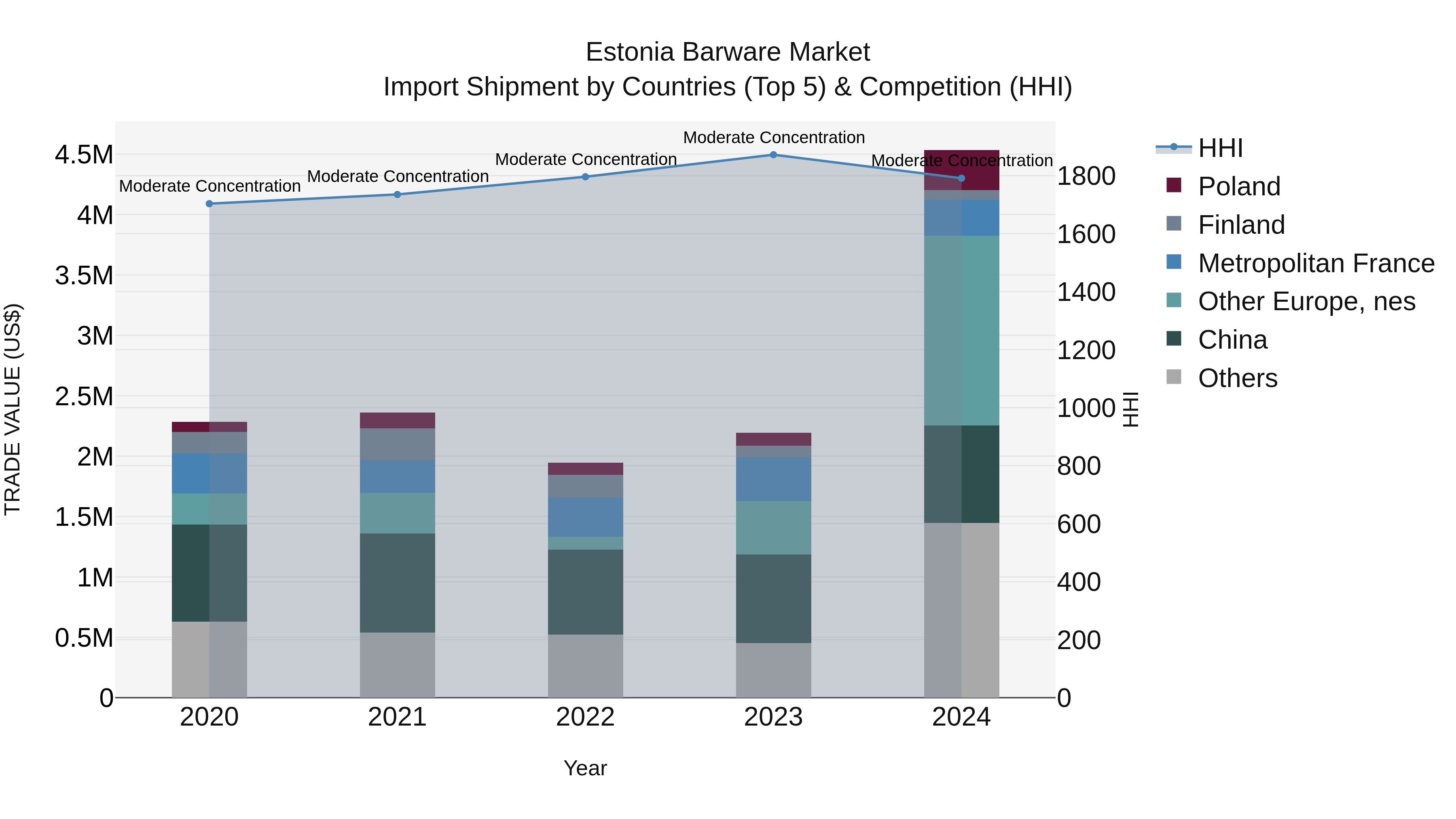Click the 2020 x-axis year label
1456x819 pixels.
point(209,717)
